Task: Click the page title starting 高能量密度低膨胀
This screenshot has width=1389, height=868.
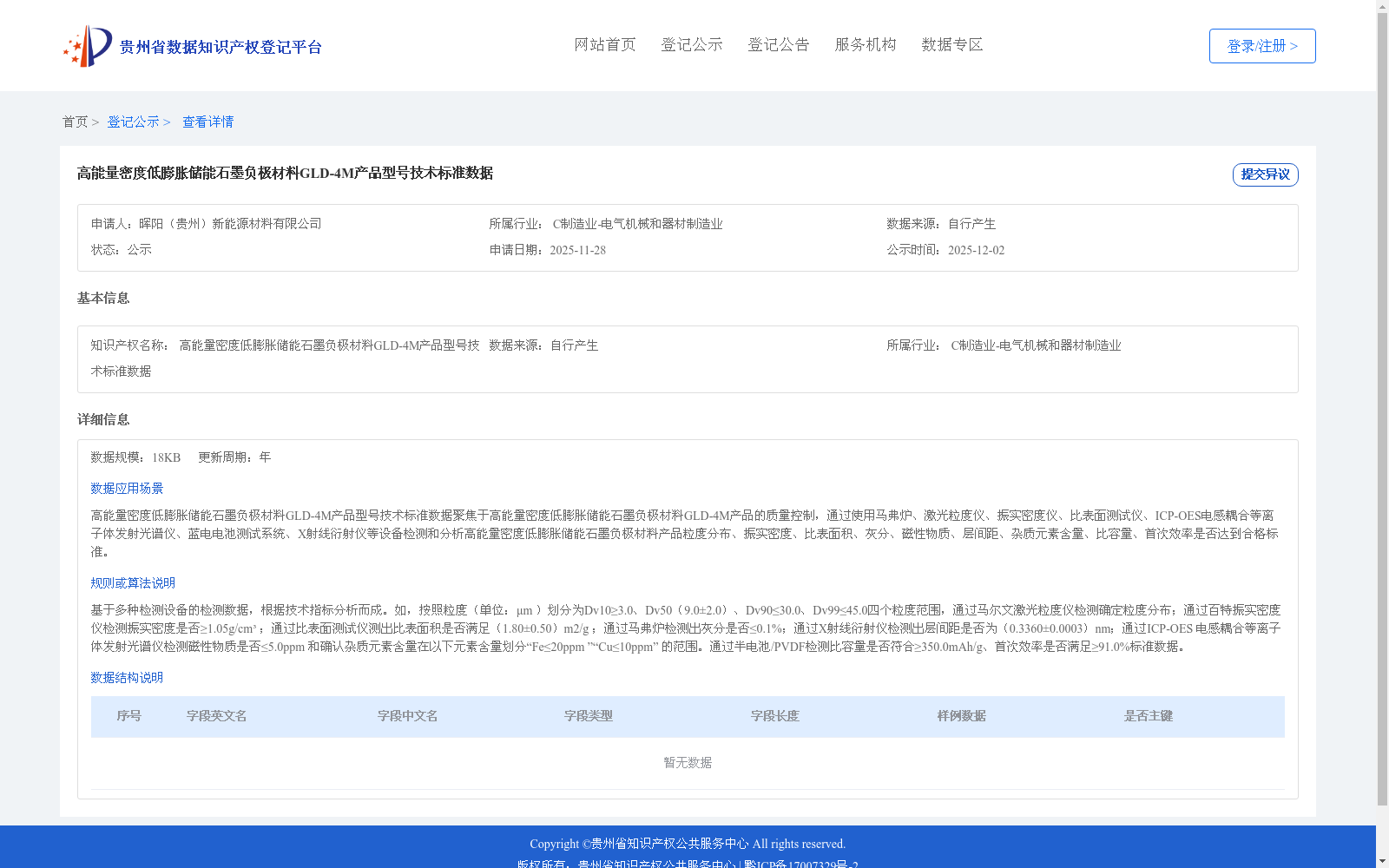Action: pos(285,173)
